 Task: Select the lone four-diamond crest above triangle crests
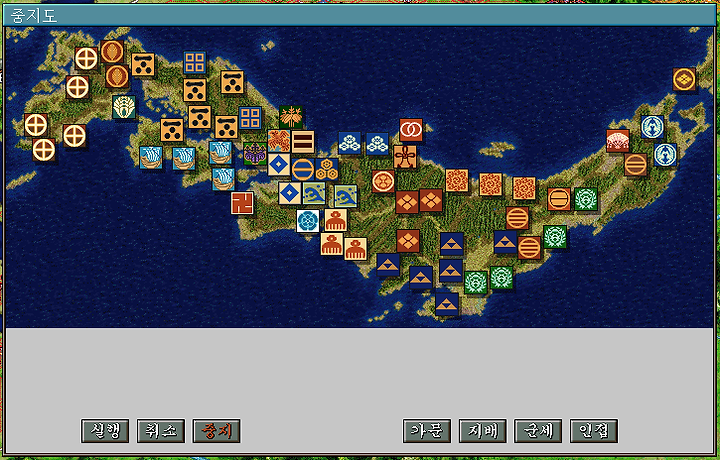(408, 241)
